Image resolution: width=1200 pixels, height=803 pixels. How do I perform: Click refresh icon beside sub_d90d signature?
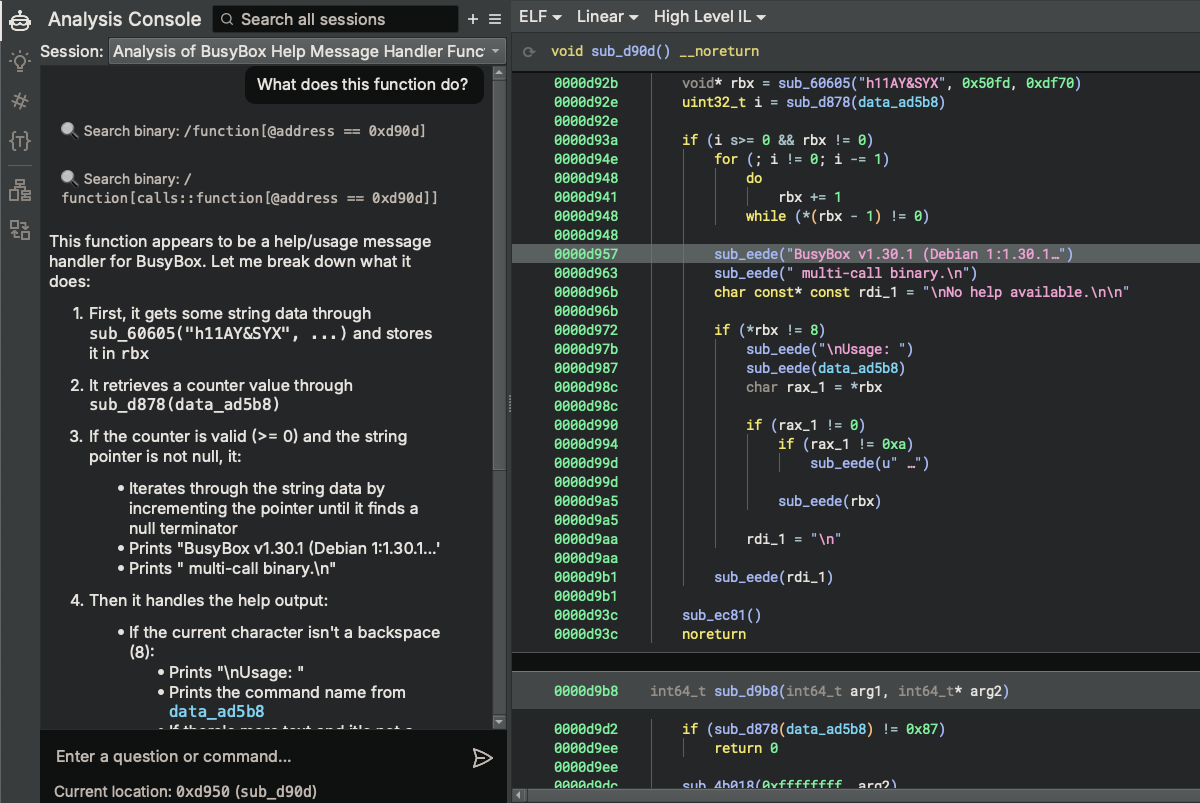pyautogui.click(x=528, y=51)
